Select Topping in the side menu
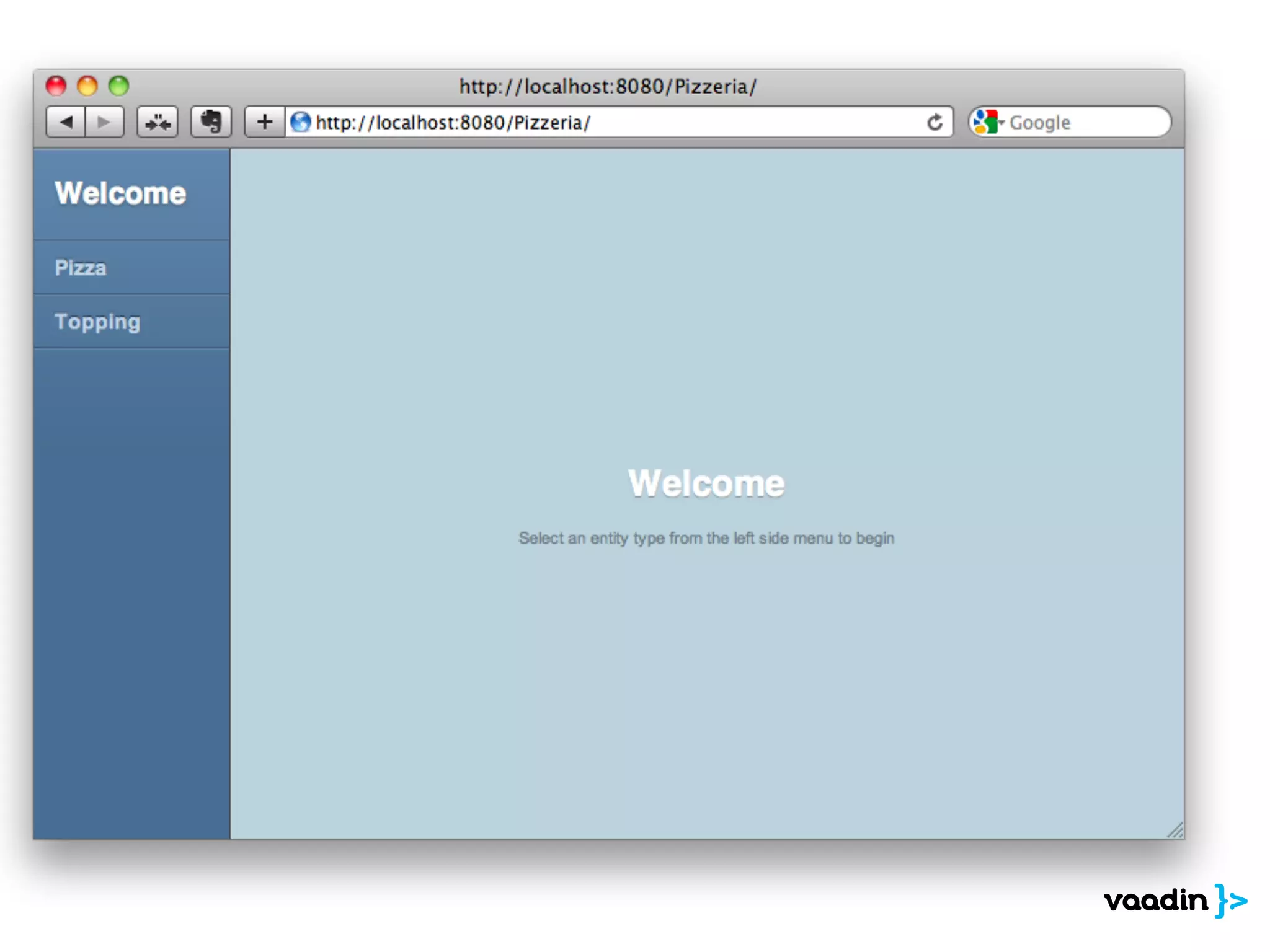The image size is (1270, 952). (x=132, y=322)
